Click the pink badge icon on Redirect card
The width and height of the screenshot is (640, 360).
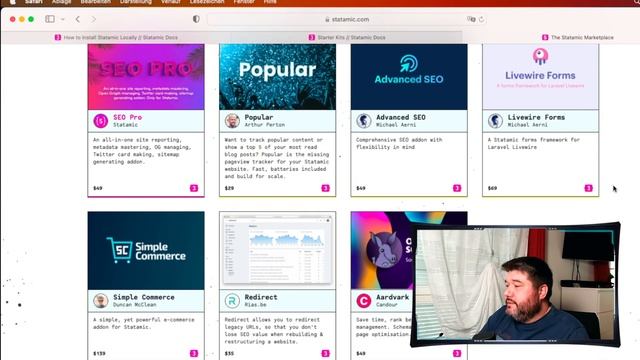(x=325, y=353)
